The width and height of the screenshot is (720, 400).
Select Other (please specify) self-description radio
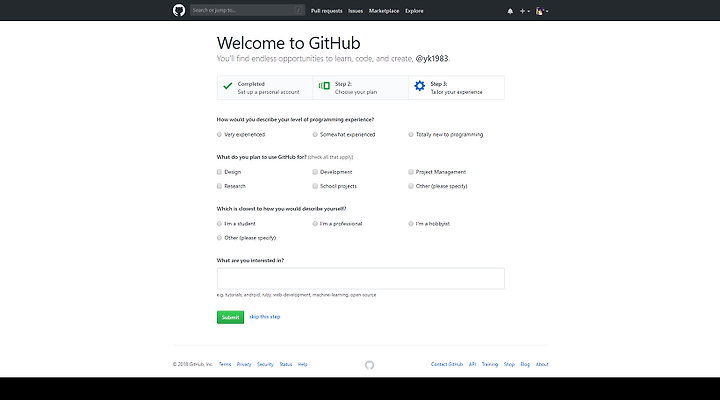219,238
